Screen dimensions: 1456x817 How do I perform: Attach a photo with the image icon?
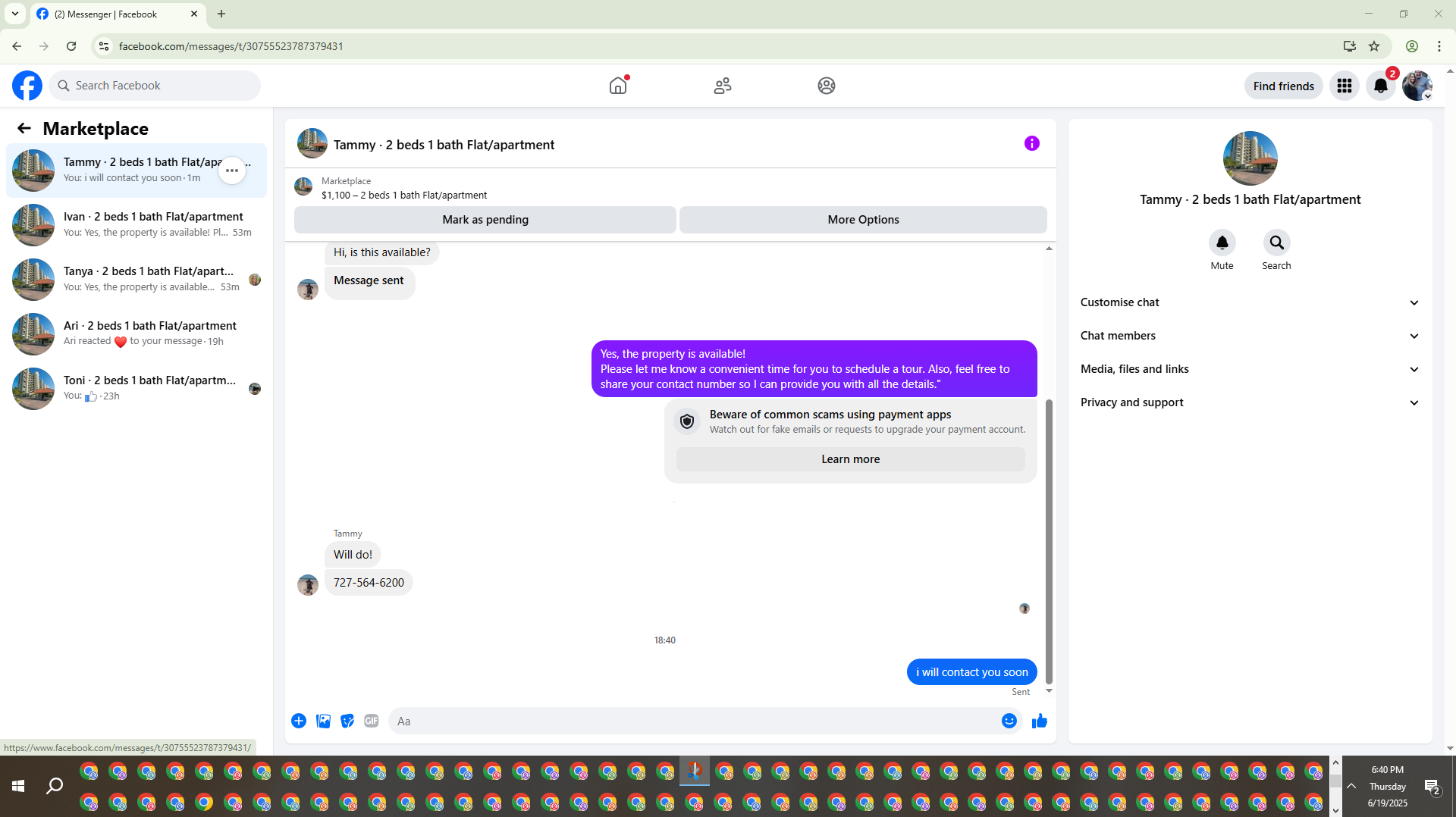tap(323, 721)
